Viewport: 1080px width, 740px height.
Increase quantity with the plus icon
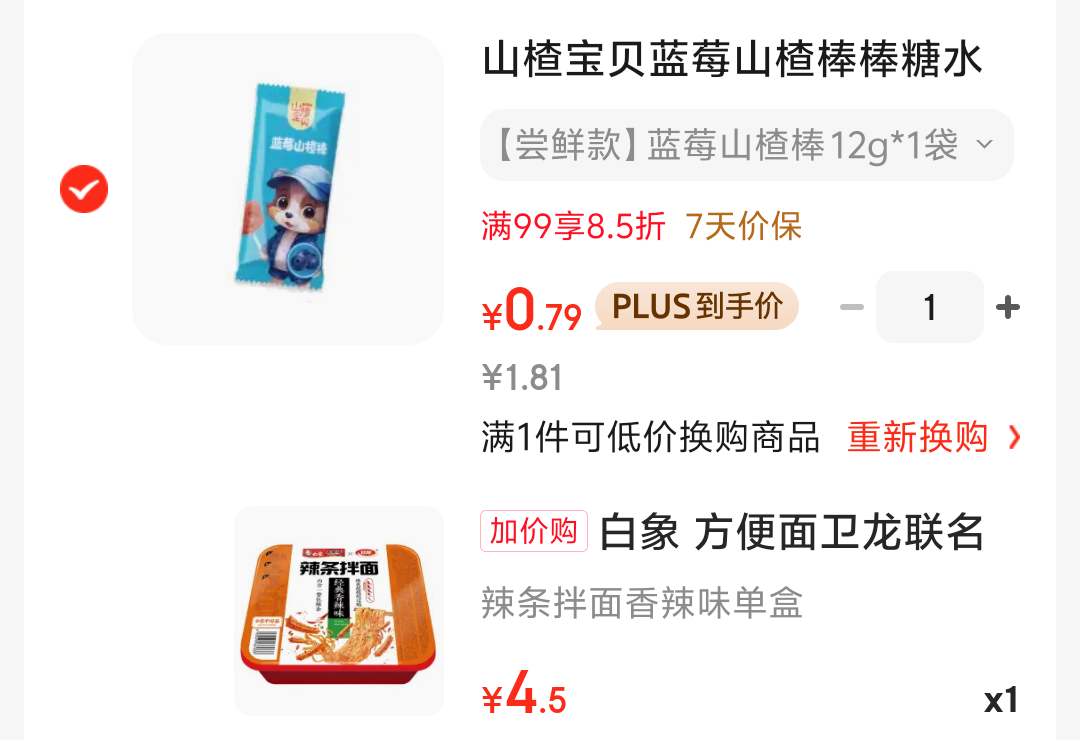(x=1008, y=307)
